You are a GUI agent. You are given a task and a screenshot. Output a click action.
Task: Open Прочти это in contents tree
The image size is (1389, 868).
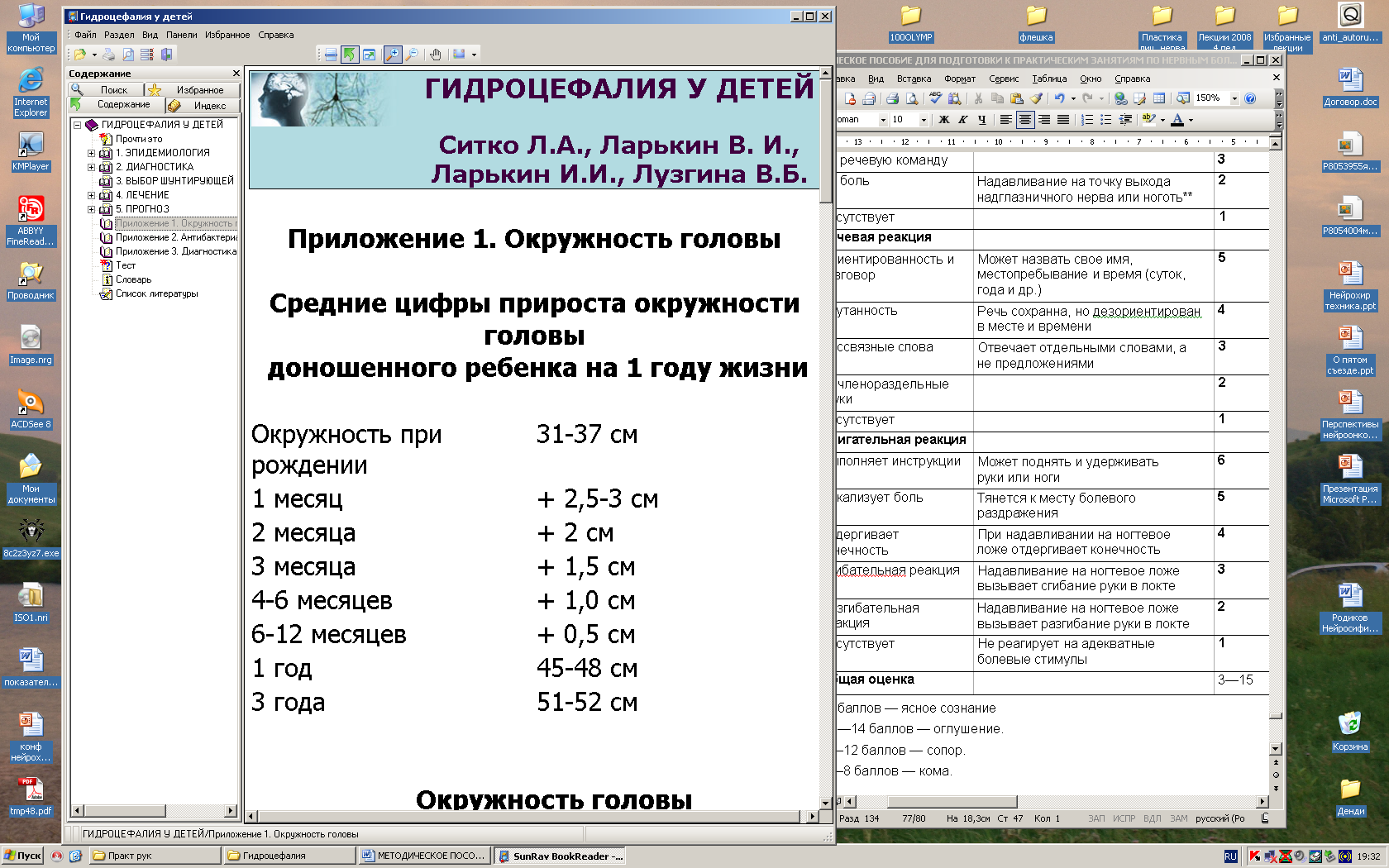click(x=139, y=139)
